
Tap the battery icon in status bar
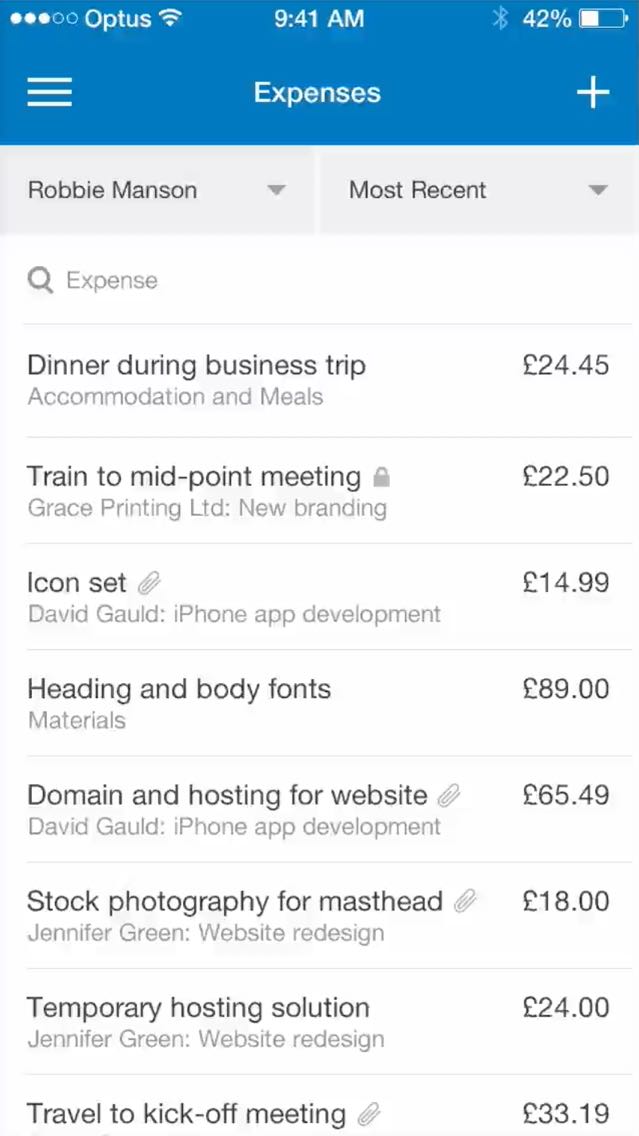[602, 19]
